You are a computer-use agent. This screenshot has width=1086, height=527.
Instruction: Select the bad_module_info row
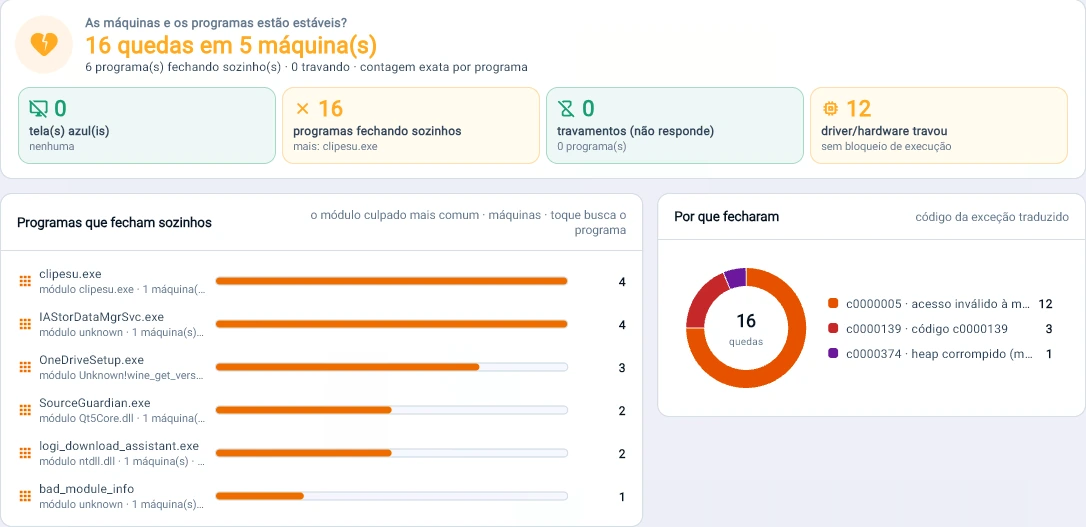[x=321, y=496]
